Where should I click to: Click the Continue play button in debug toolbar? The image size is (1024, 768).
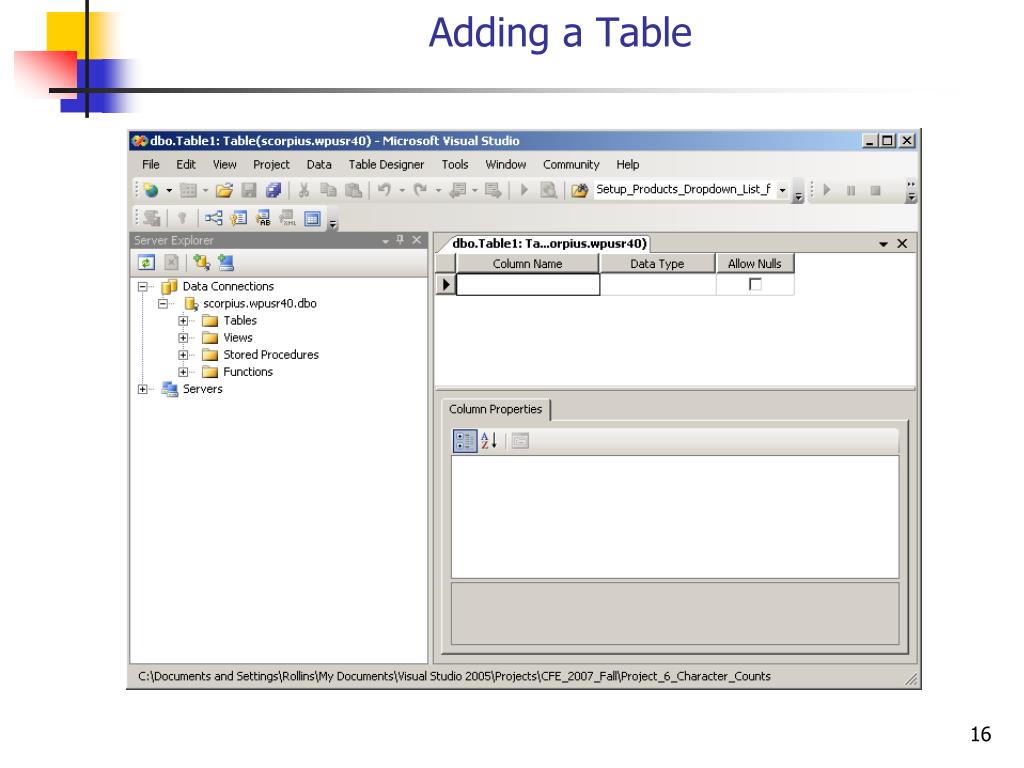click(x=827, y=190)
